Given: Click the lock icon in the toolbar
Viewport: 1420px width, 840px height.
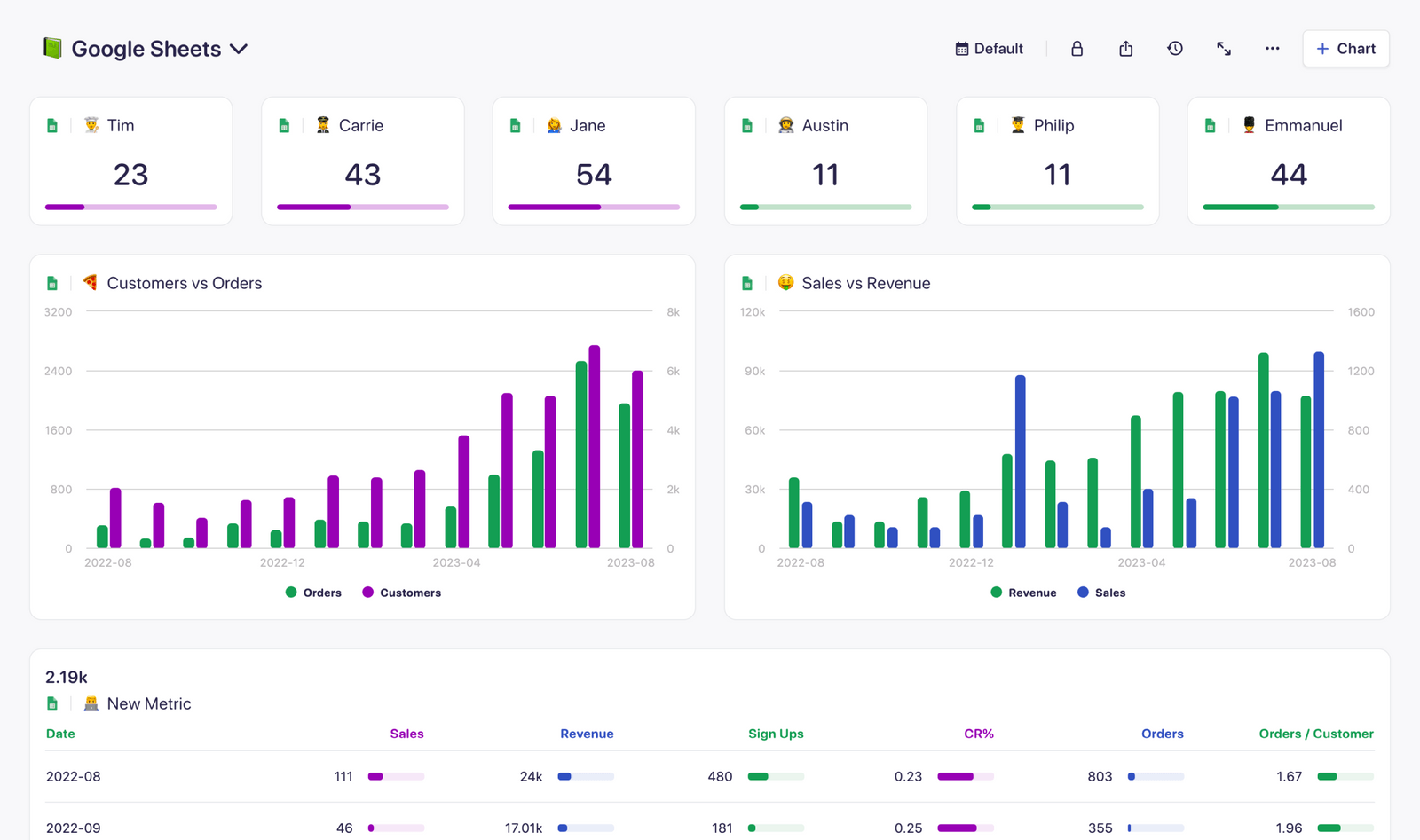Looking at the screenshot, I should pyautogui.click(x=1077, y=49).
